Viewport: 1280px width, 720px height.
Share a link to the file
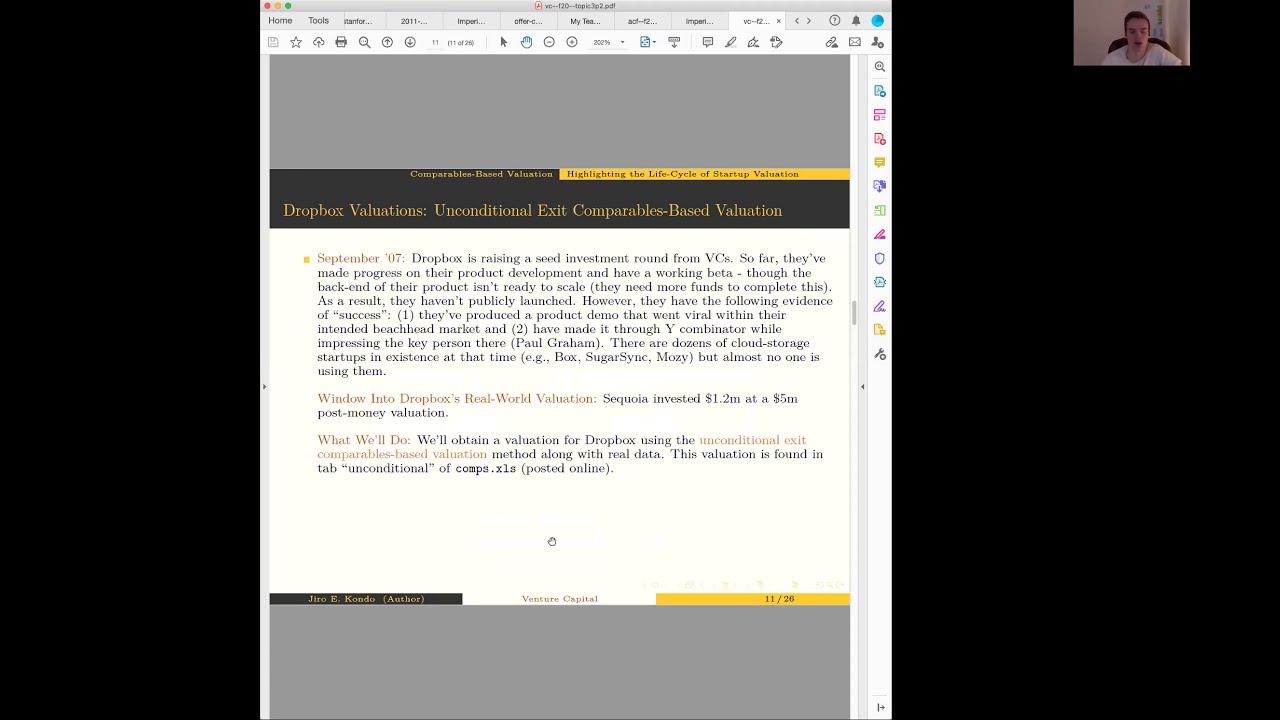coord(831,42)
